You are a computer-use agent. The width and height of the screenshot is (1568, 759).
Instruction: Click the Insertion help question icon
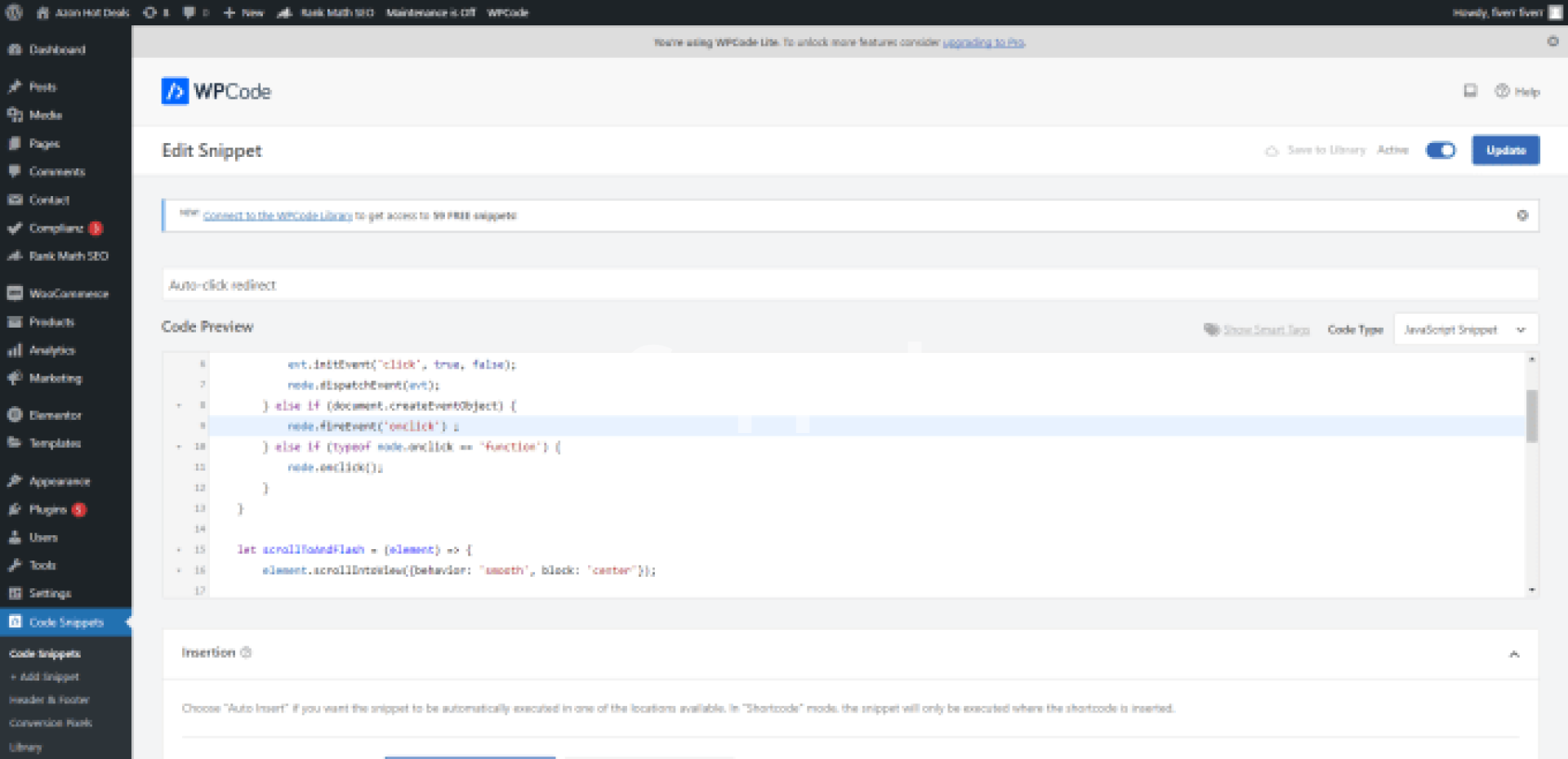pyautogui.click(x=247, y=653)
